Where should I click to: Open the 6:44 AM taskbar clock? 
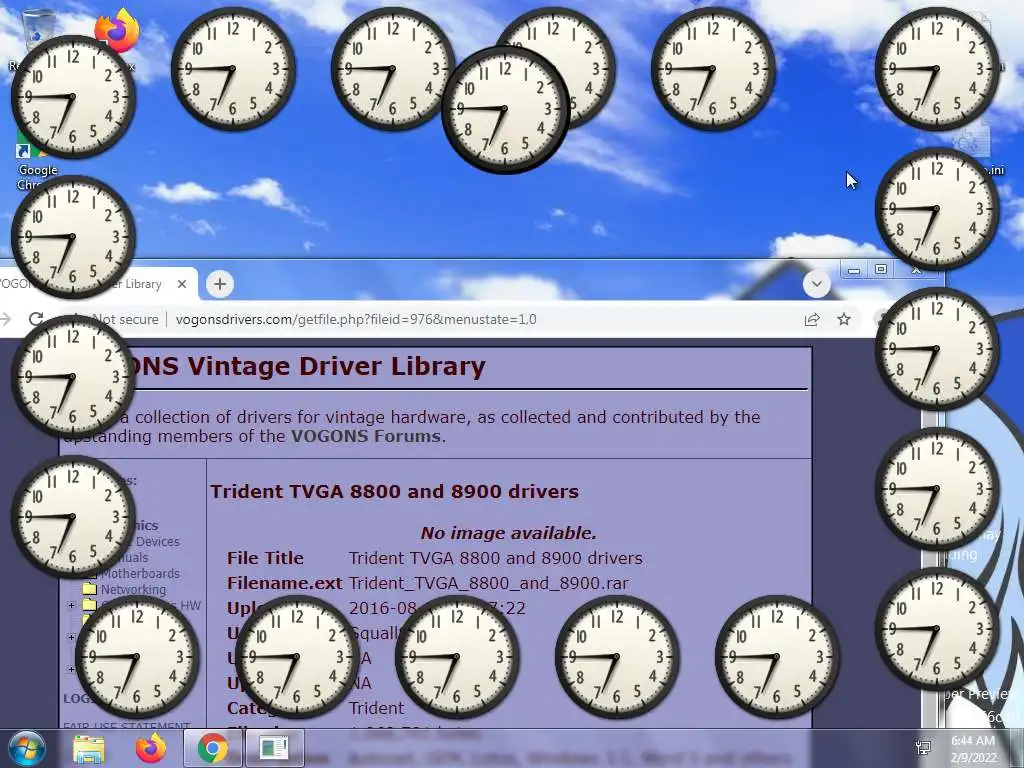[x=973, y=741]
